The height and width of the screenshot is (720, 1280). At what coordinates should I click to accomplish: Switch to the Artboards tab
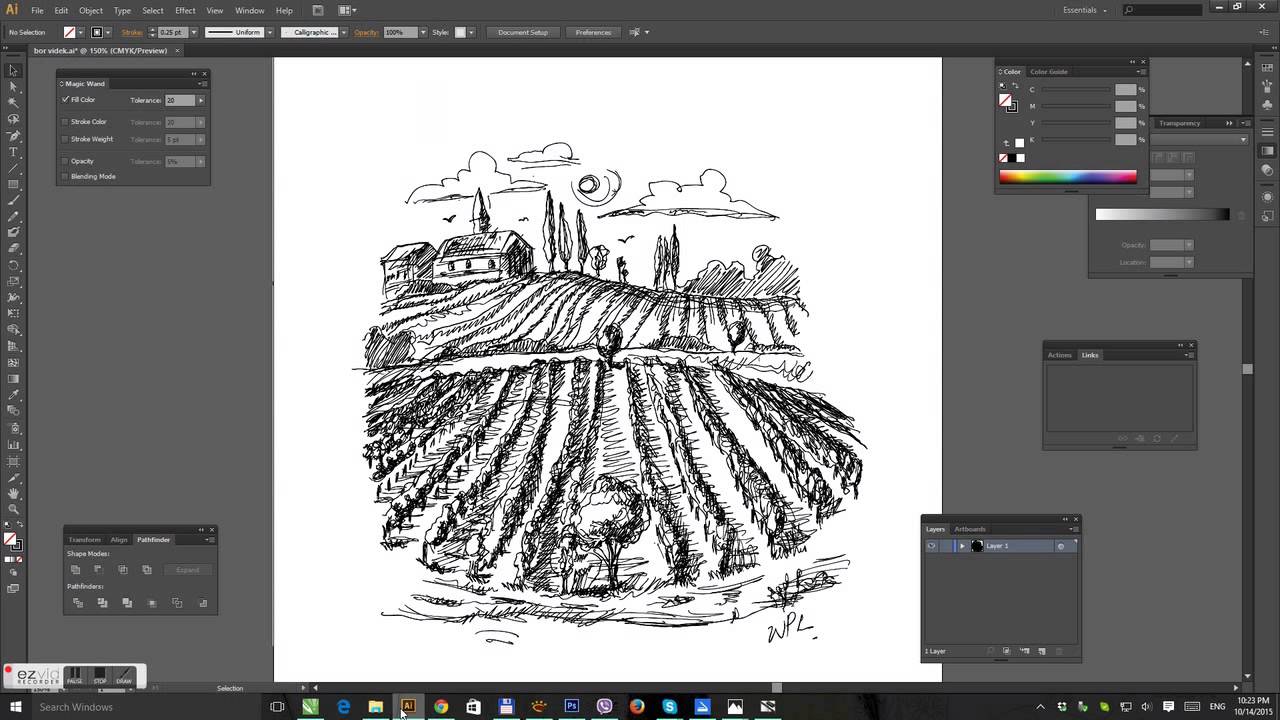click(969, 529)
